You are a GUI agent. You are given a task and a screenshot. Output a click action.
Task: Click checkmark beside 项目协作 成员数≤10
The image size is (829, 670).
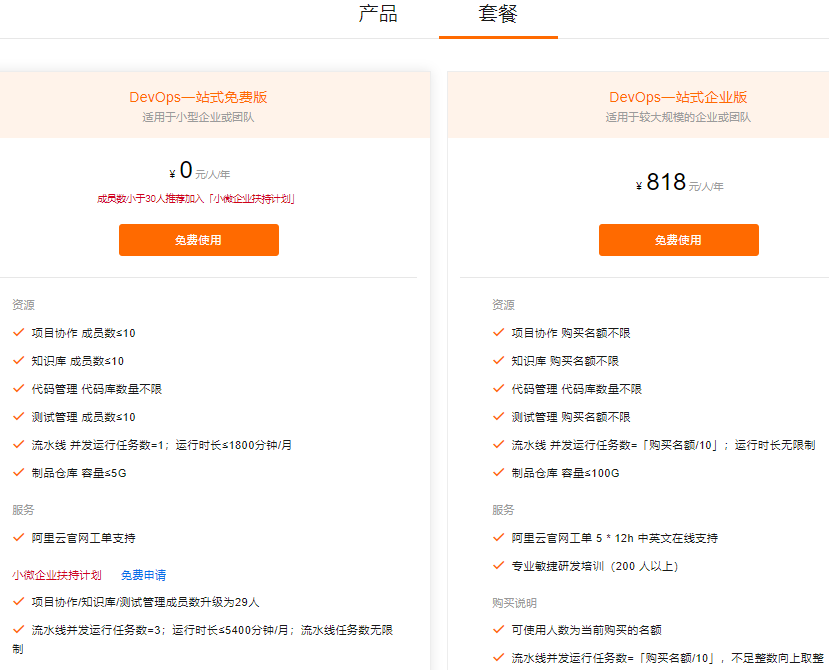(x=19, y=333)
